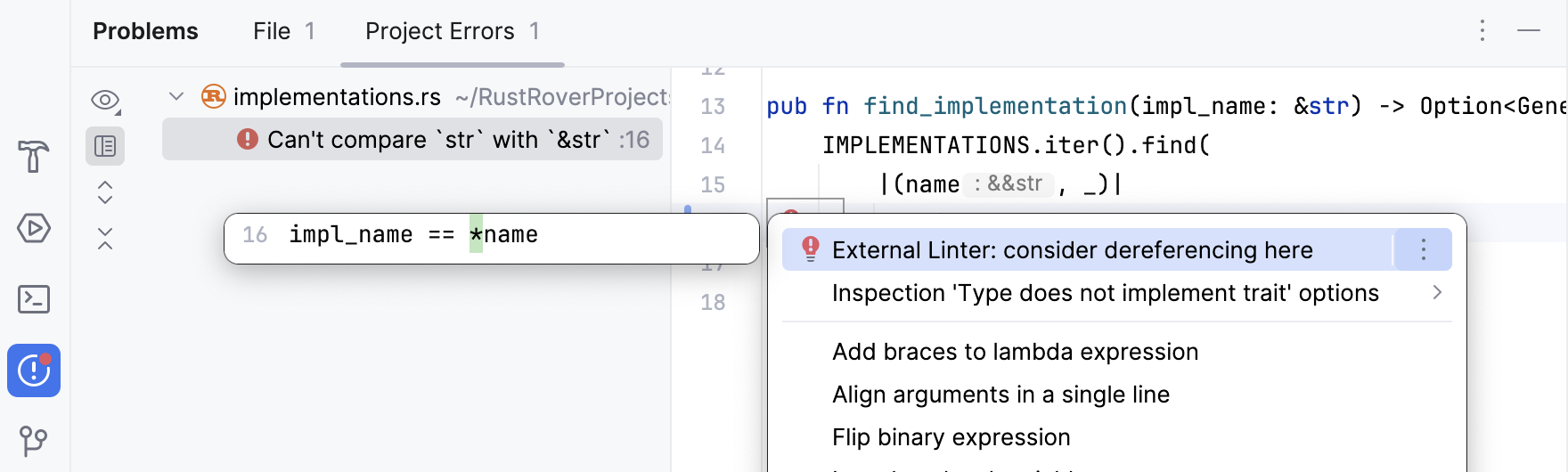1568x472 pixels.
Task: Click the Problems tool window icon
Action: click(x=34, y=370)
